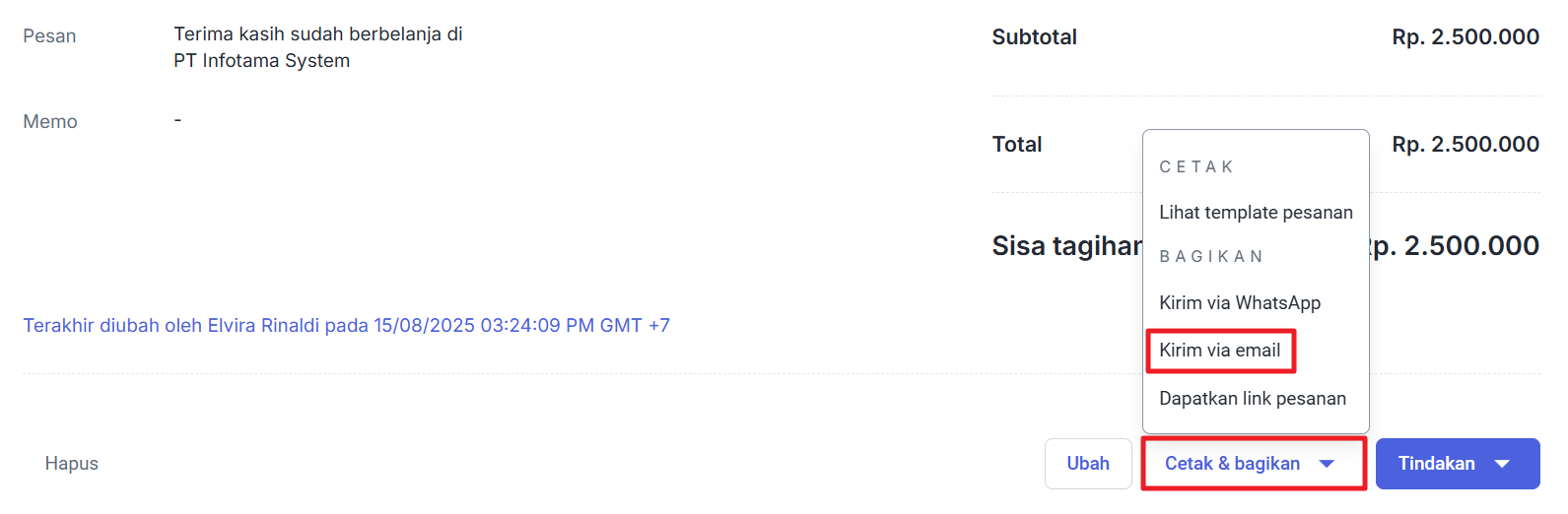This screenshot has width=1568, height=514.
Task: Click the CETAK section header
Action: pos(1196,167)
